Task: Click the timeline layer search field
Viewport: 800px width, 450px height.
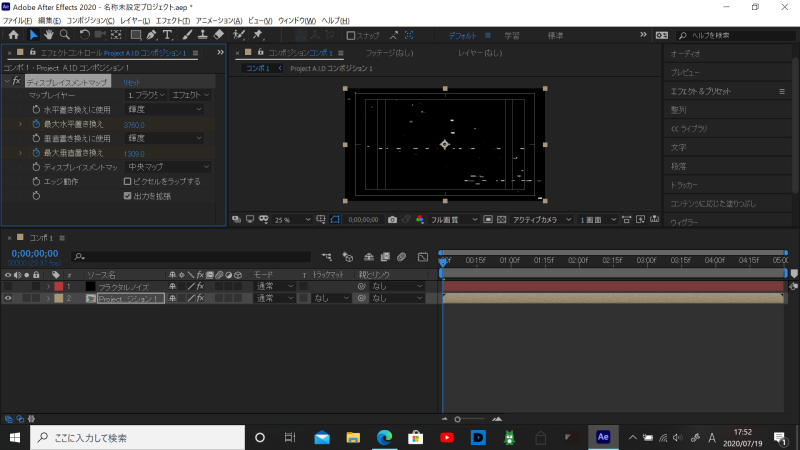Action: (190, 256)
